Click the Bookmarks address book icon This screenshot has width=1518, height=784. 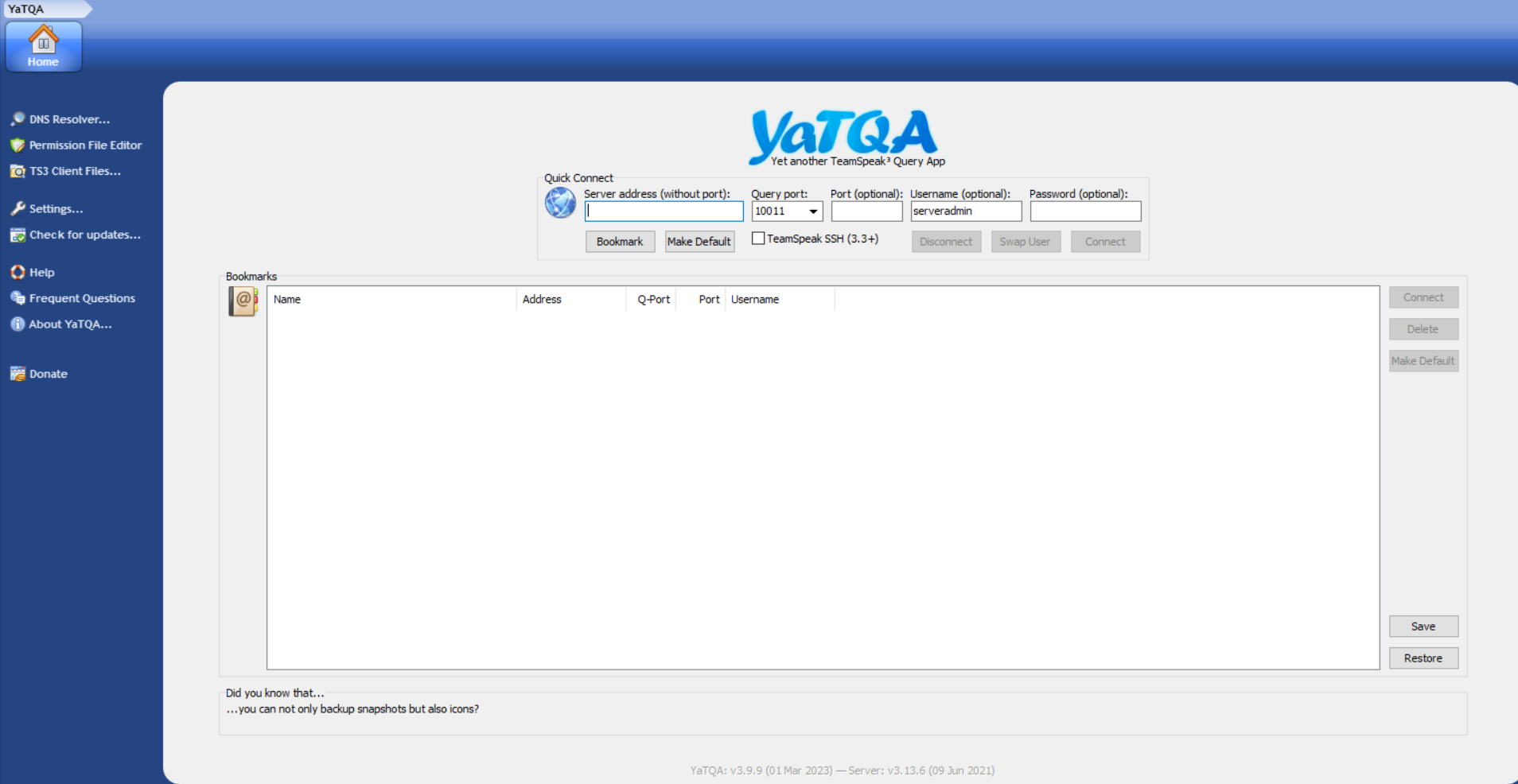[x=243, y=301]
